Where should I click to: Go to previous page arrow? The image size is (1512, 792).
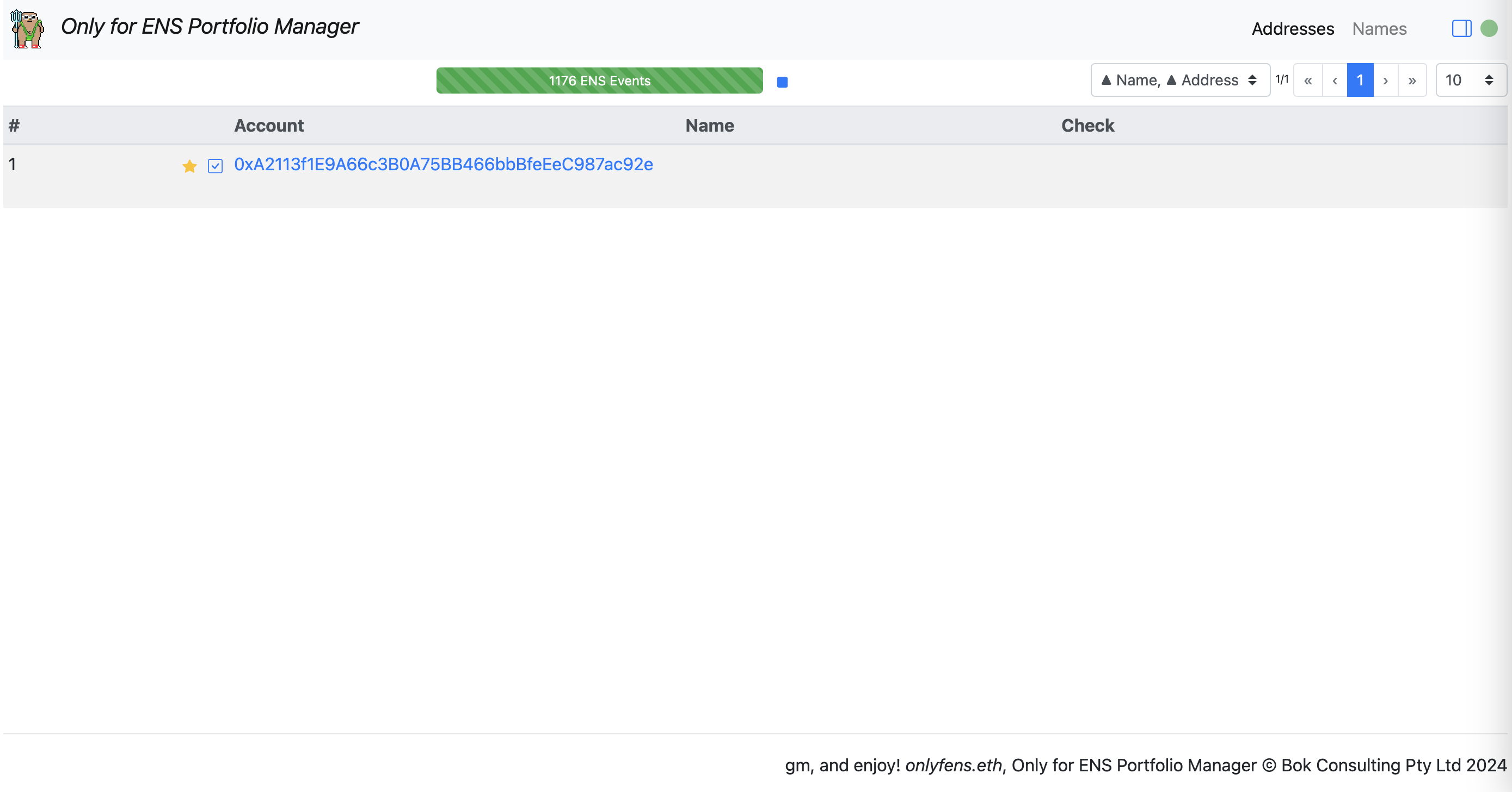tap(1335, 81)
